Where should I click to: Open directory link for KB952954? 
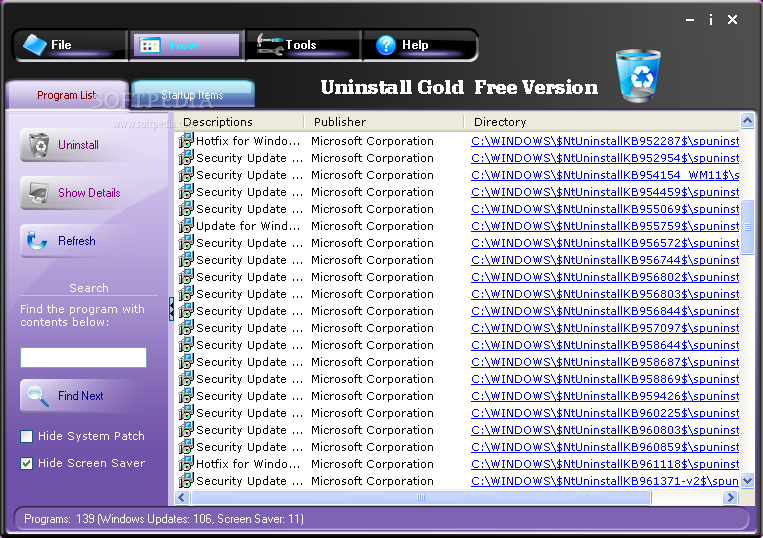pos(605,158)
